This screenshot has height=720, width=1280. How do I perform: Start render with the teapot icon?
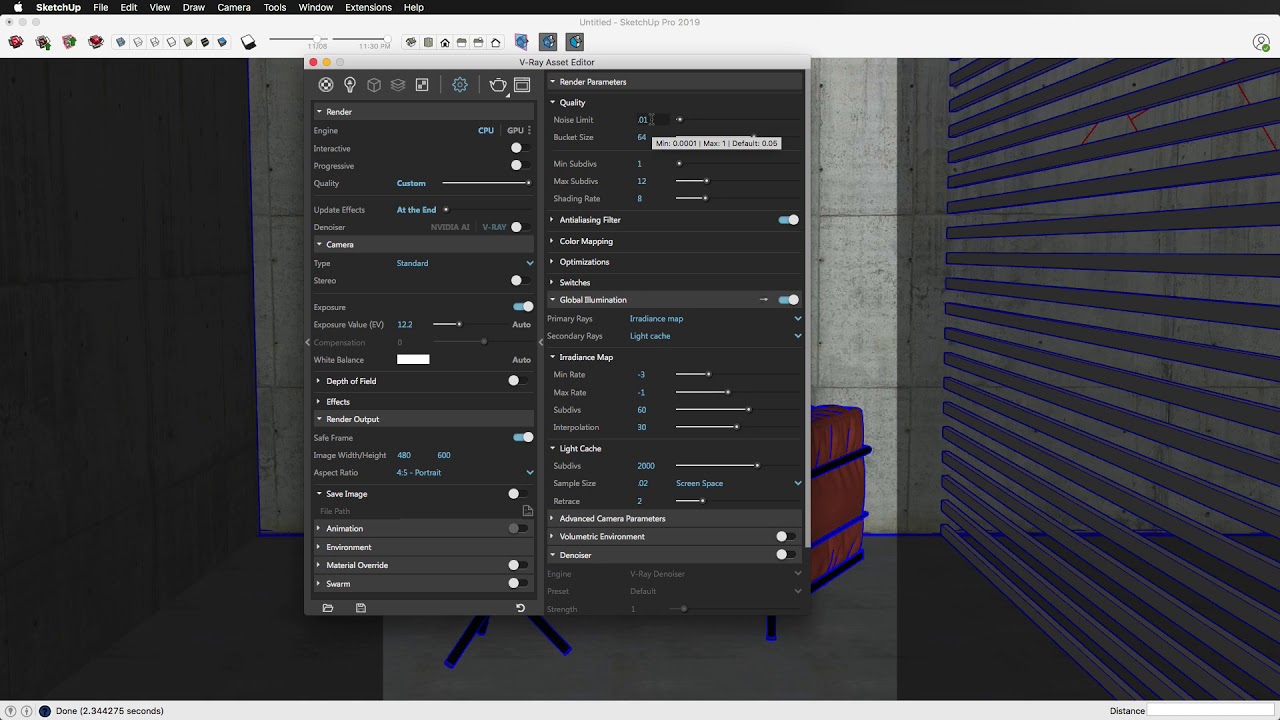point(498,85)
